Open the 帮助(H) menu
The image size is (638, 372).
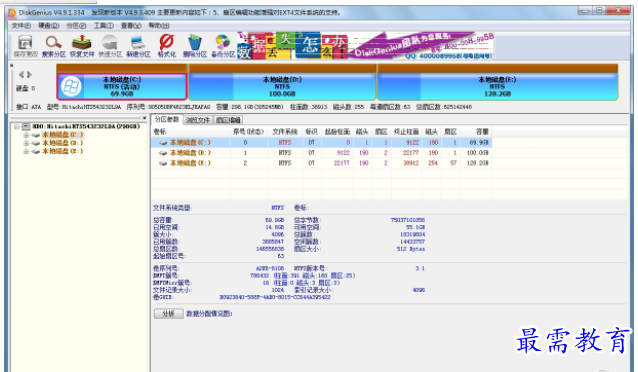click(159, 26)
